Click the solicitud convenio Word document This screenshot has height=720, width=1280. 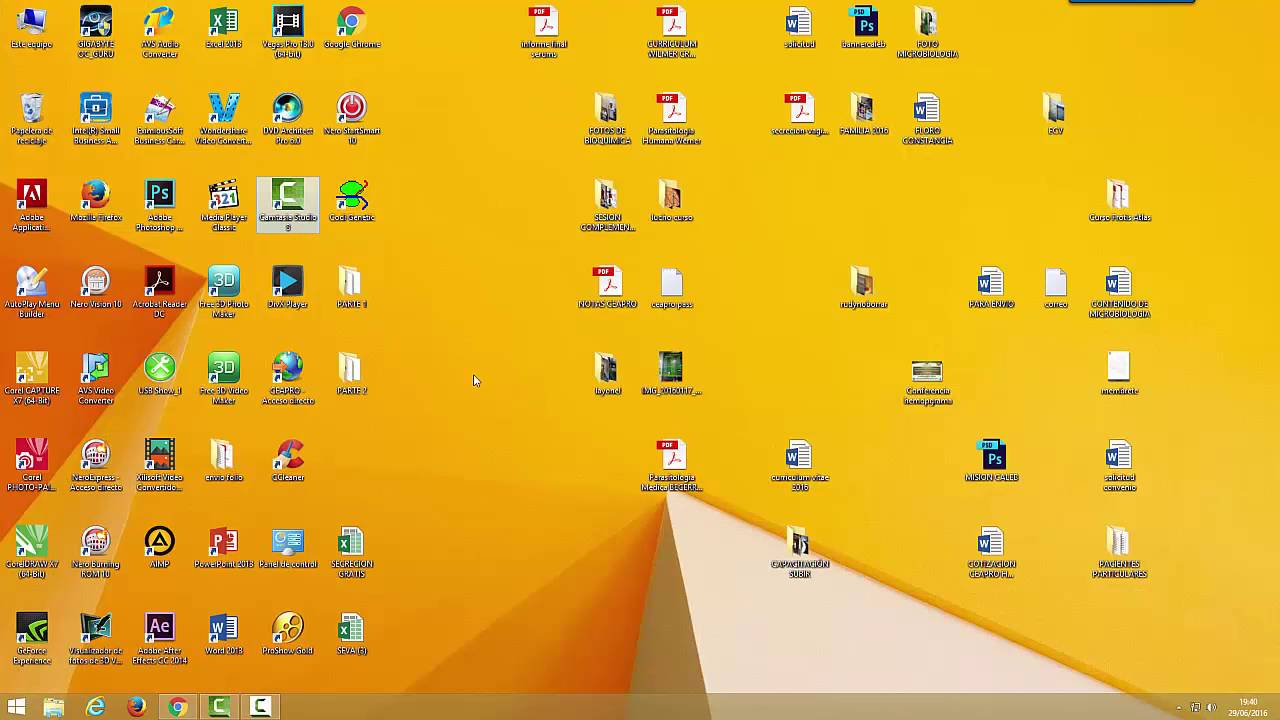1120,467
